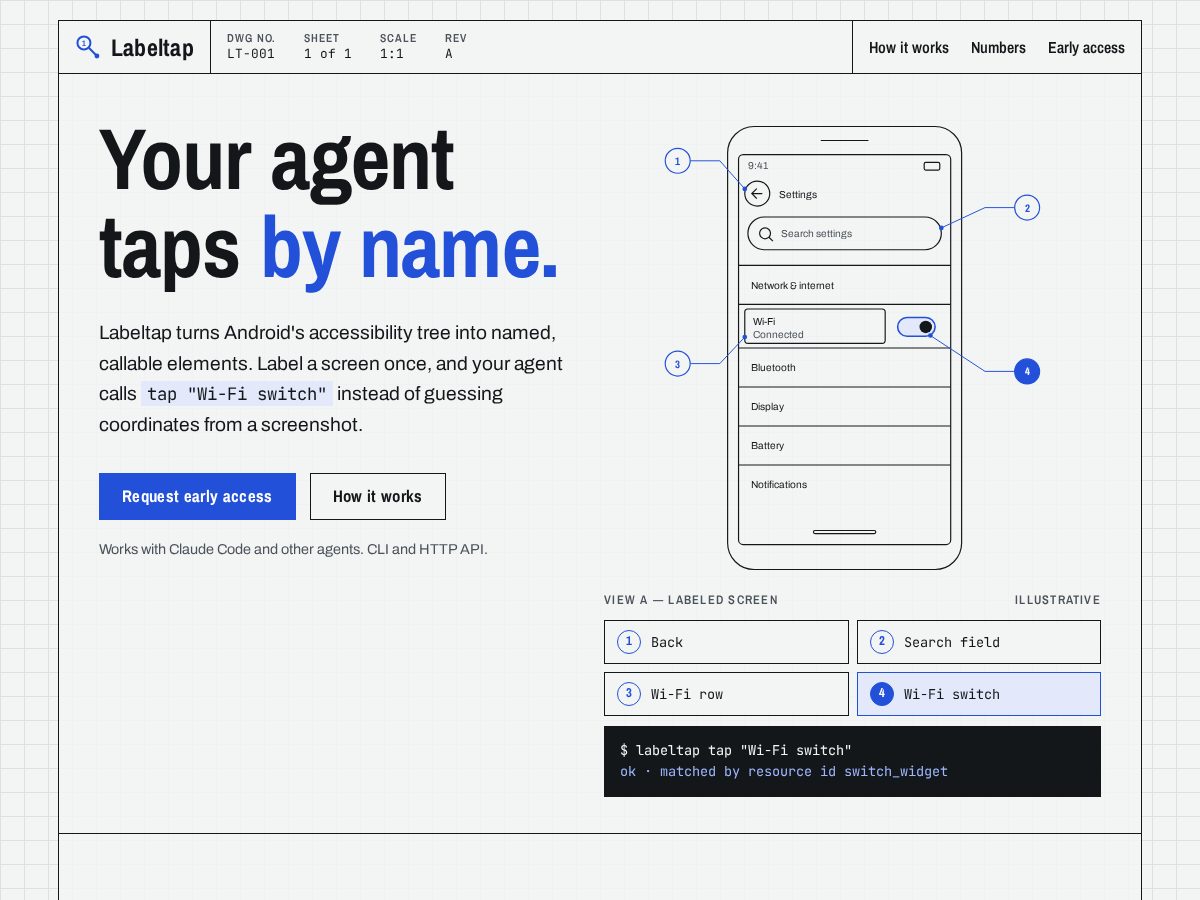Click the 9:41 time in the phone mockup
The image size is (1200, 900).
point(758,166)
